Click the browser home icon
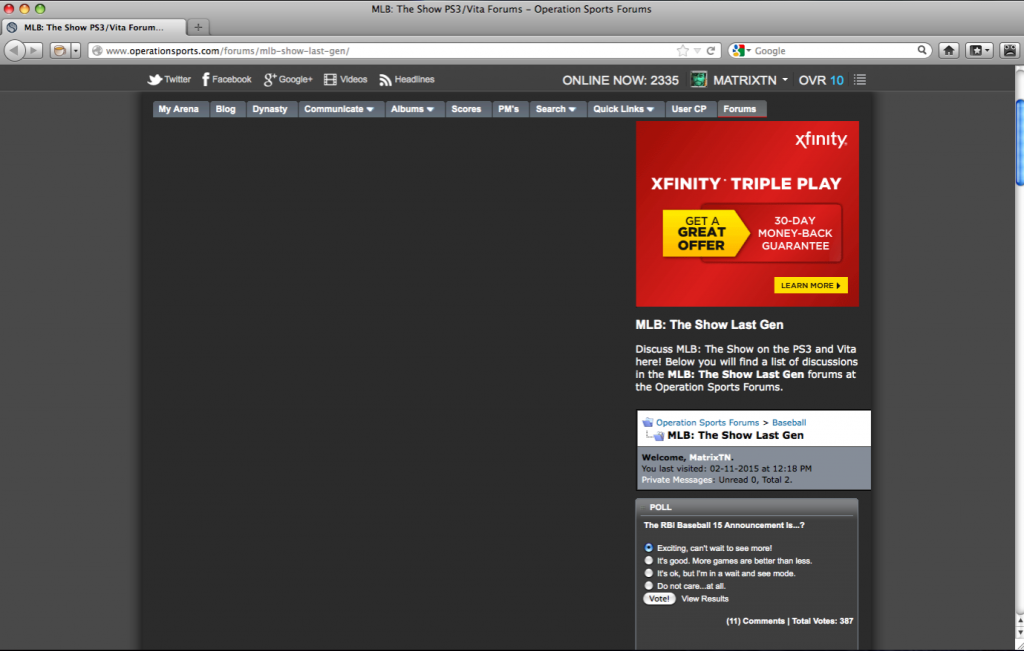Viewport: 1024px width, 651px height. pos(949,50)
